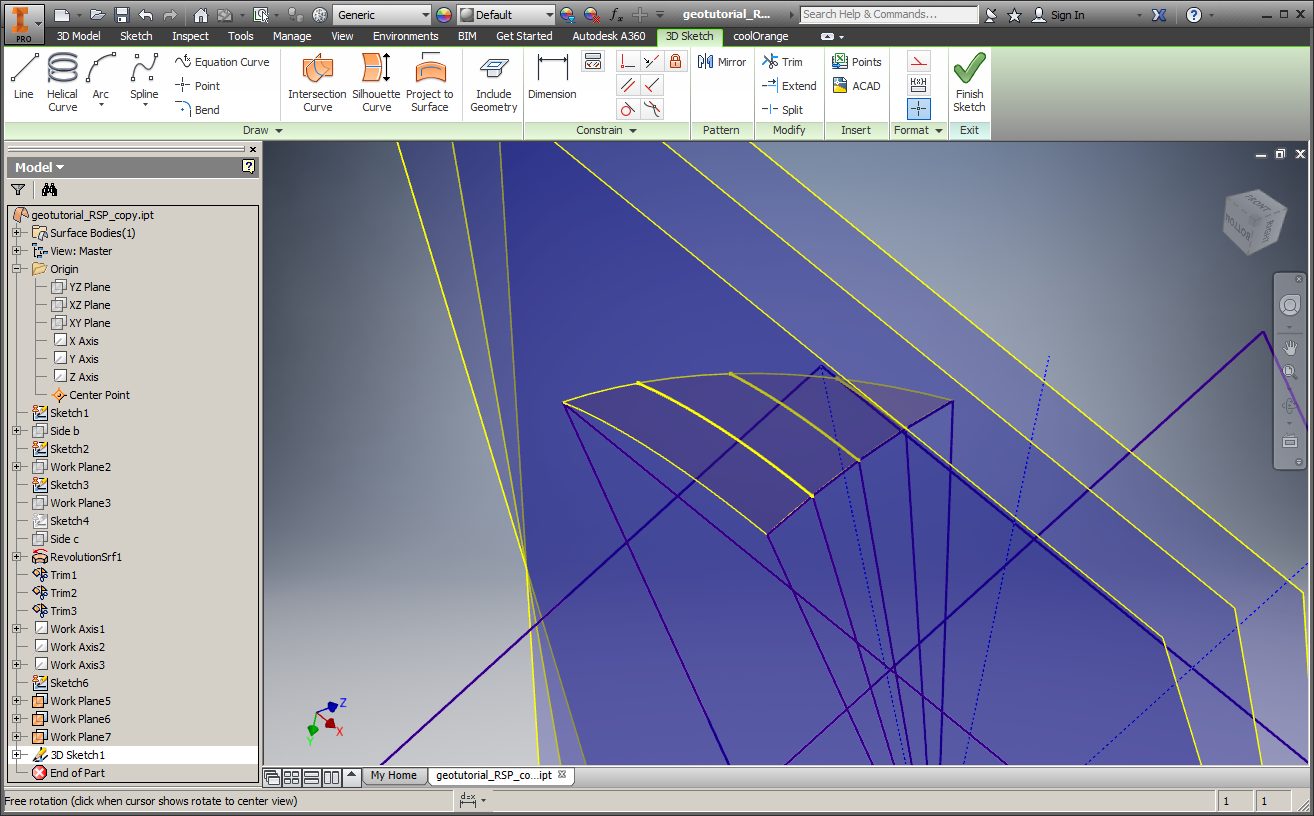Switch to the 3D Model tab
The width and height of the screenshot is (1314, 816).
78,36
